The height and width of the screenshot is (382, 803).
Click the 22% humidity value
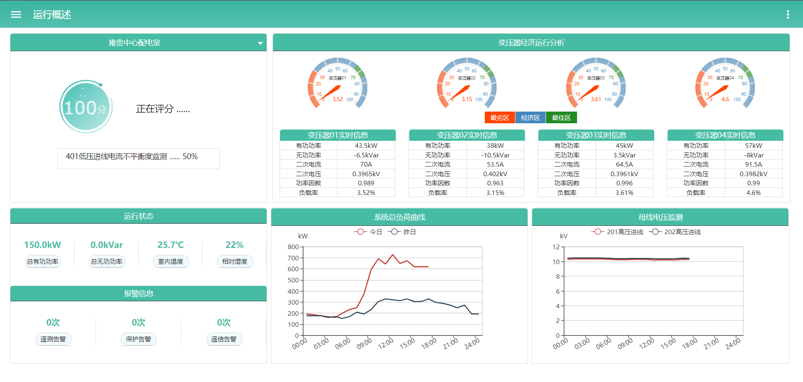pos(235,245)
